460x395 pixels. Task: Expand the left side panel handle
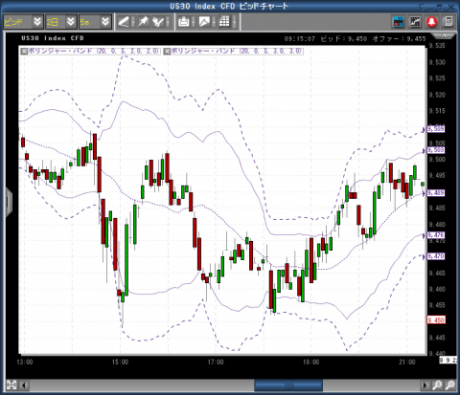point(9,202)
